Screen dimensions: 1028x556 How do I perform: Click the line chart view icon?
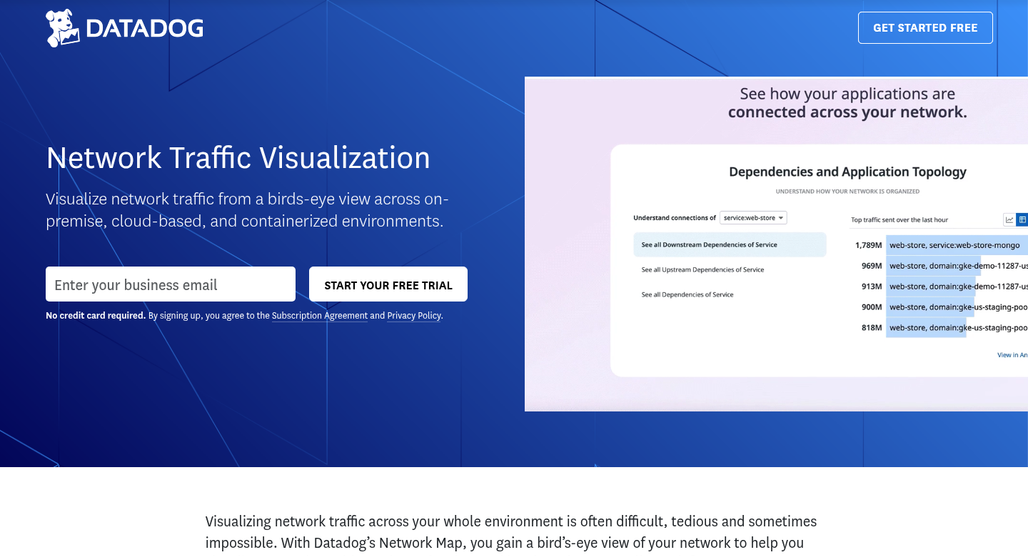point(1009,220)
